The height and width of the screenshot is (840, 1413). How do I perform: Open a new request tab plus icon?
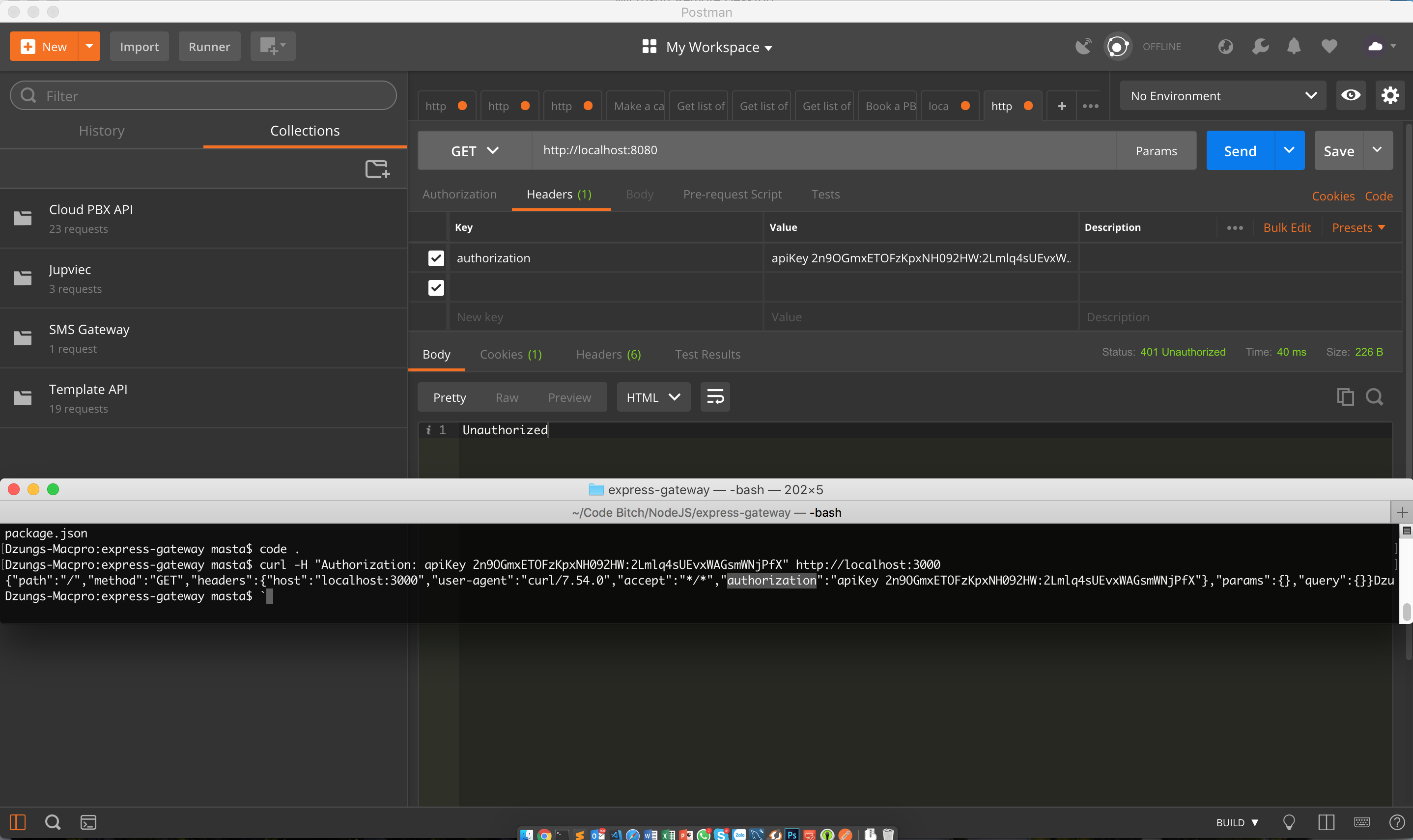[x=1062, y=106]
